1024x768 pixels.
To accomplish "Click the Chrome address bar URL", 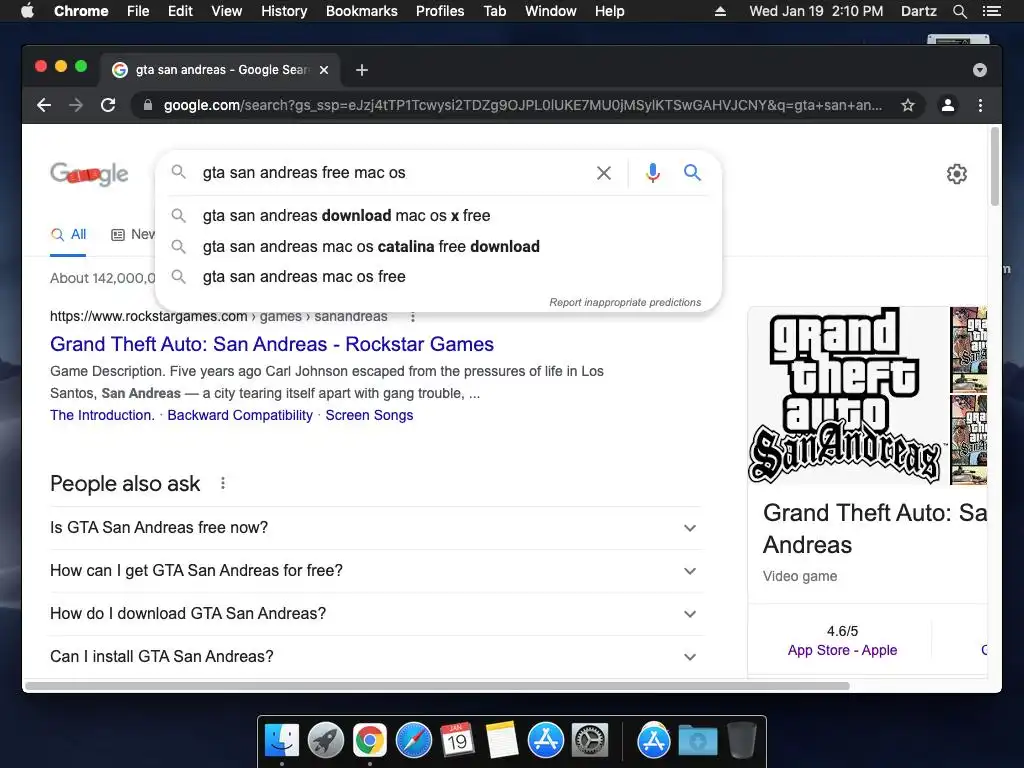I will pos(522,105).
